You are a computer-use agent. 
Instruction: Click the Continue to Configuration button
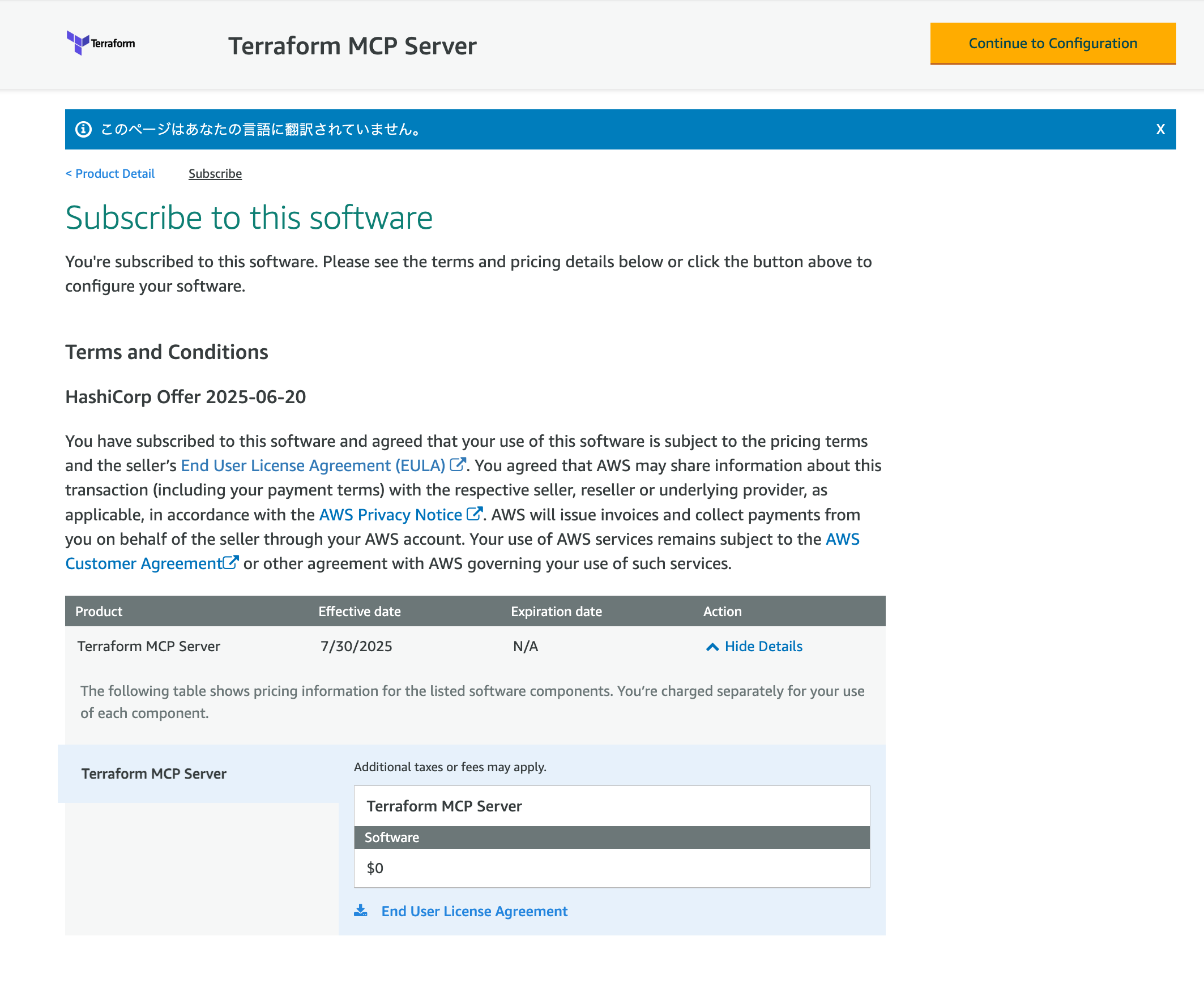(x=1053, y=44)
